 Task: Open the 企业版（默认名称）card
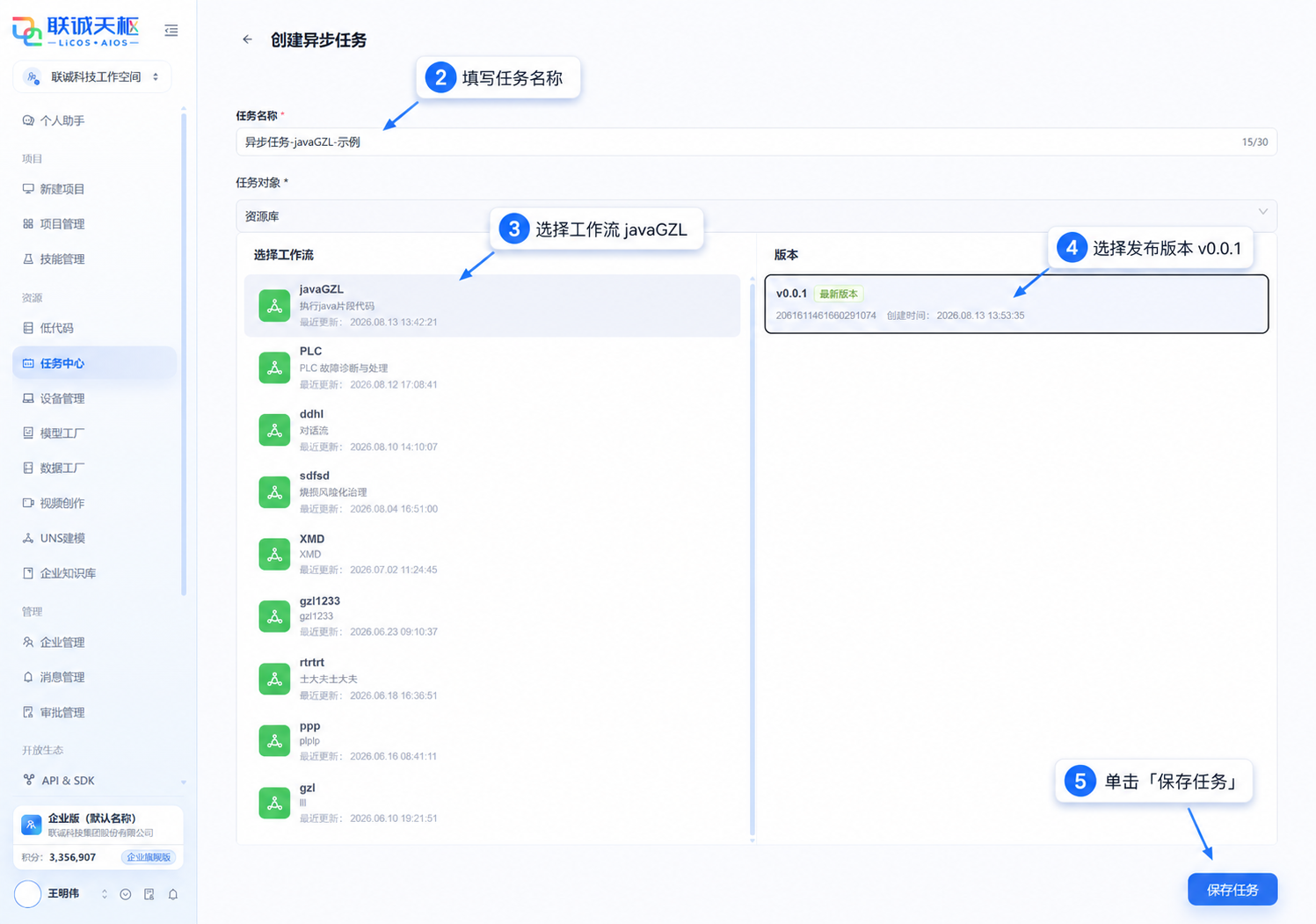[98, 825]
